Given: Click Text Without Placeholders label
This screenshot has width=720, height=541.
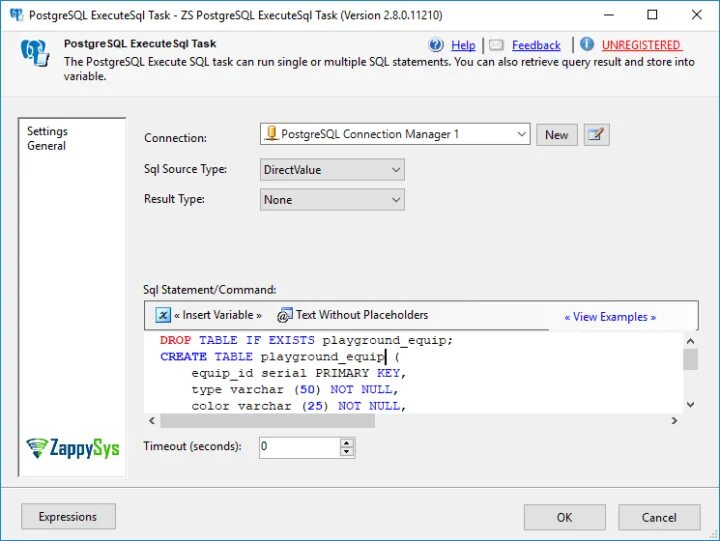Looking at the screenshot, I should (x=362, y=315).
